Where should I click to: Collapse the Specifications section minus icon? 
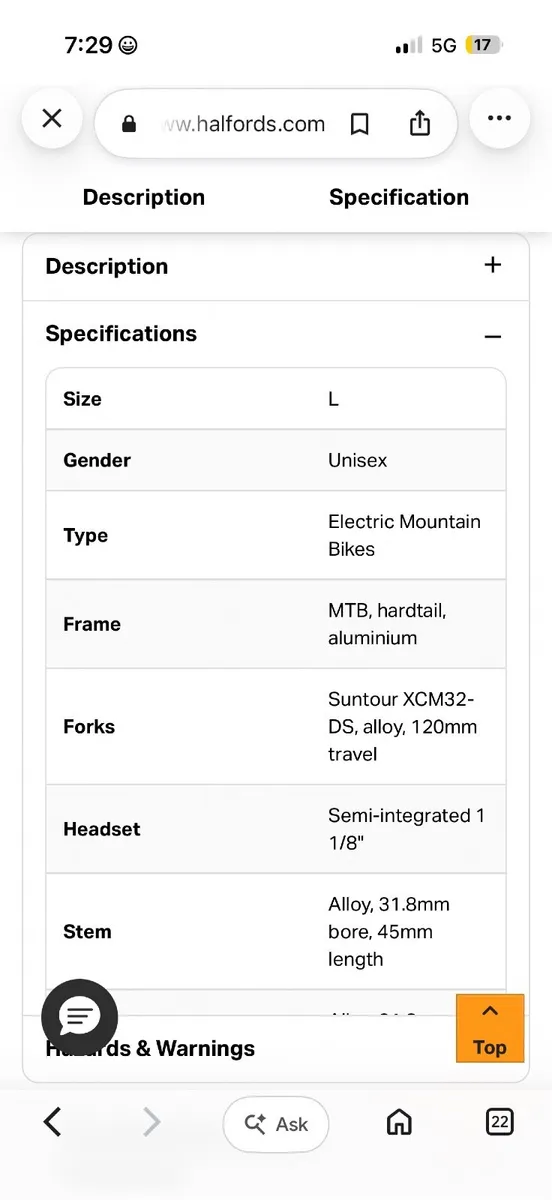492,336
